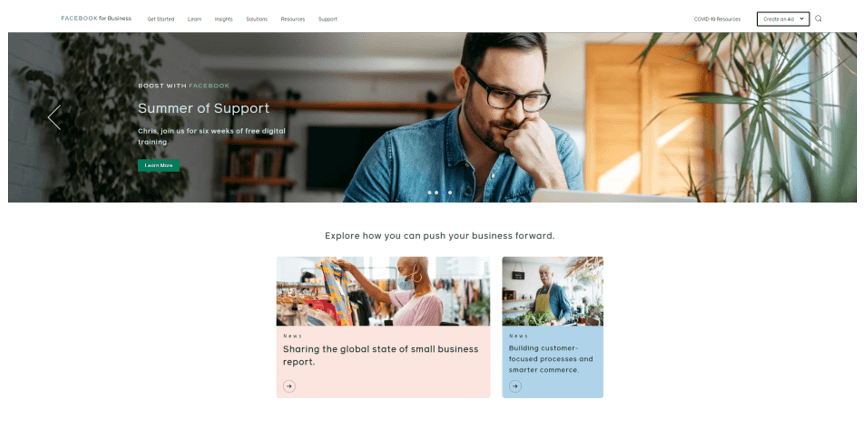Select the fourth carousel dot
The height and width of the screenshot is (427, 868).
(450, 193)
